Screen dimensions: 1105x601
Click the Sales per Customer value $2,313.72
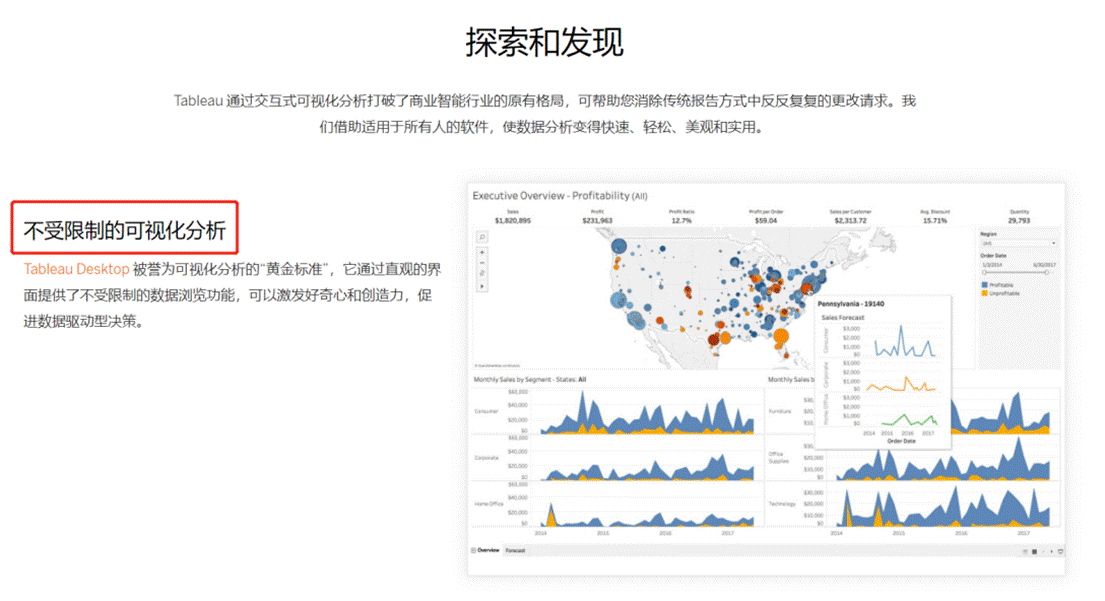[851, 221]
